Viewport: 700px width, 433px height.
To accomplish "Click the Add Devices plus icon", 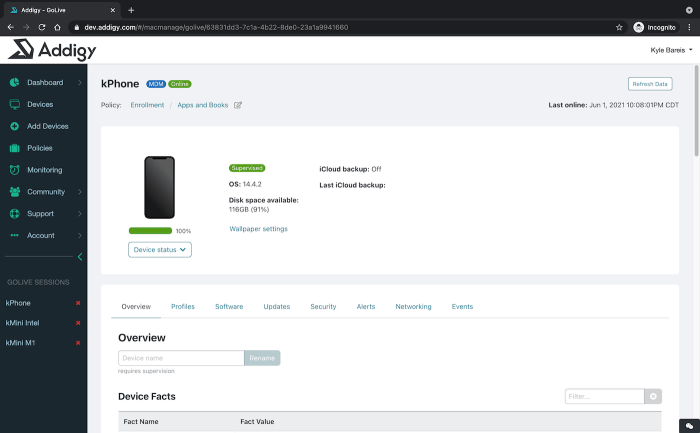I will (x=14, y=126).
